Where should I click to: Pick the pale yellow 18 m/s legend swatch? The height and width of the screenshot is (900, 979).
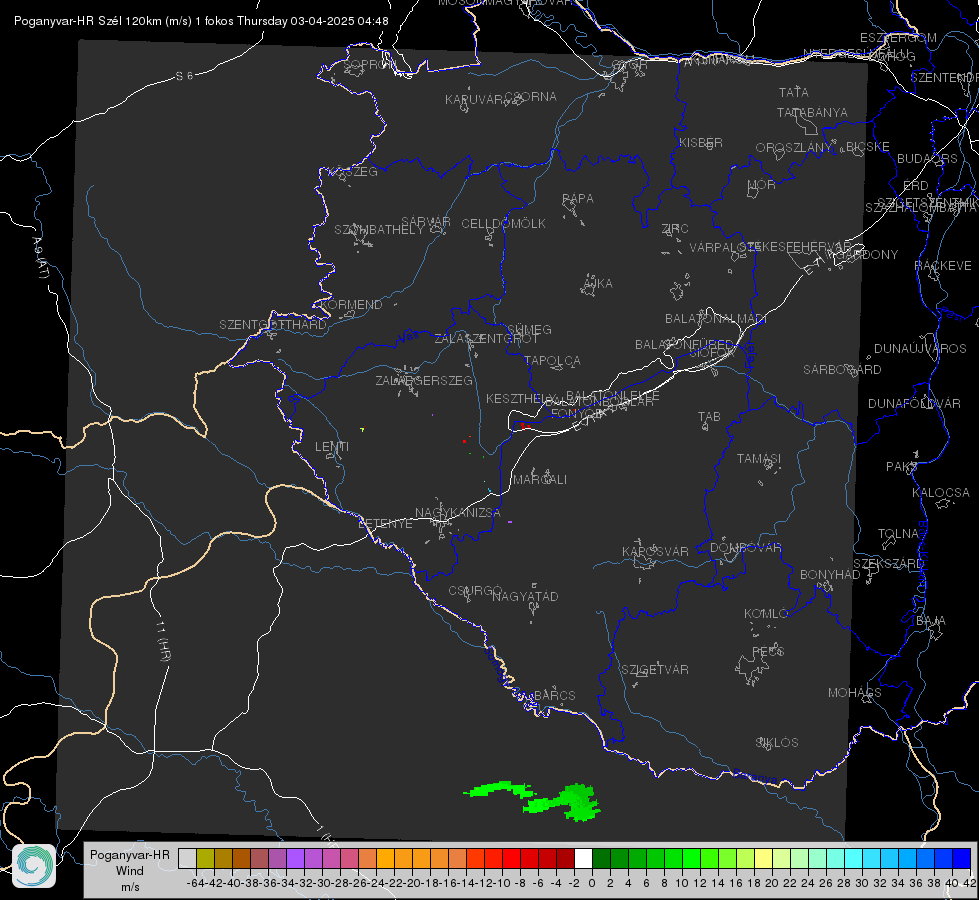pyautogui.click(x=763, y=859)
